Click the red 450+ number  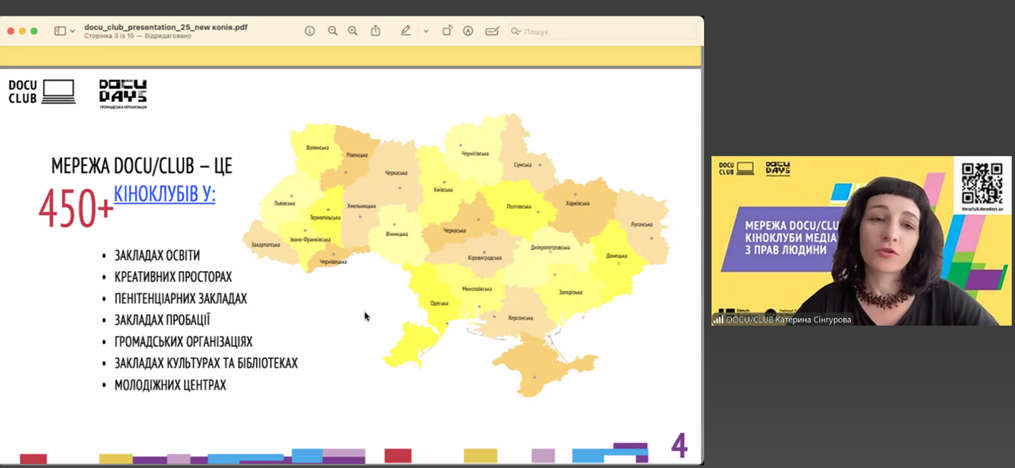pyautogui.click(x=75, y=210)
